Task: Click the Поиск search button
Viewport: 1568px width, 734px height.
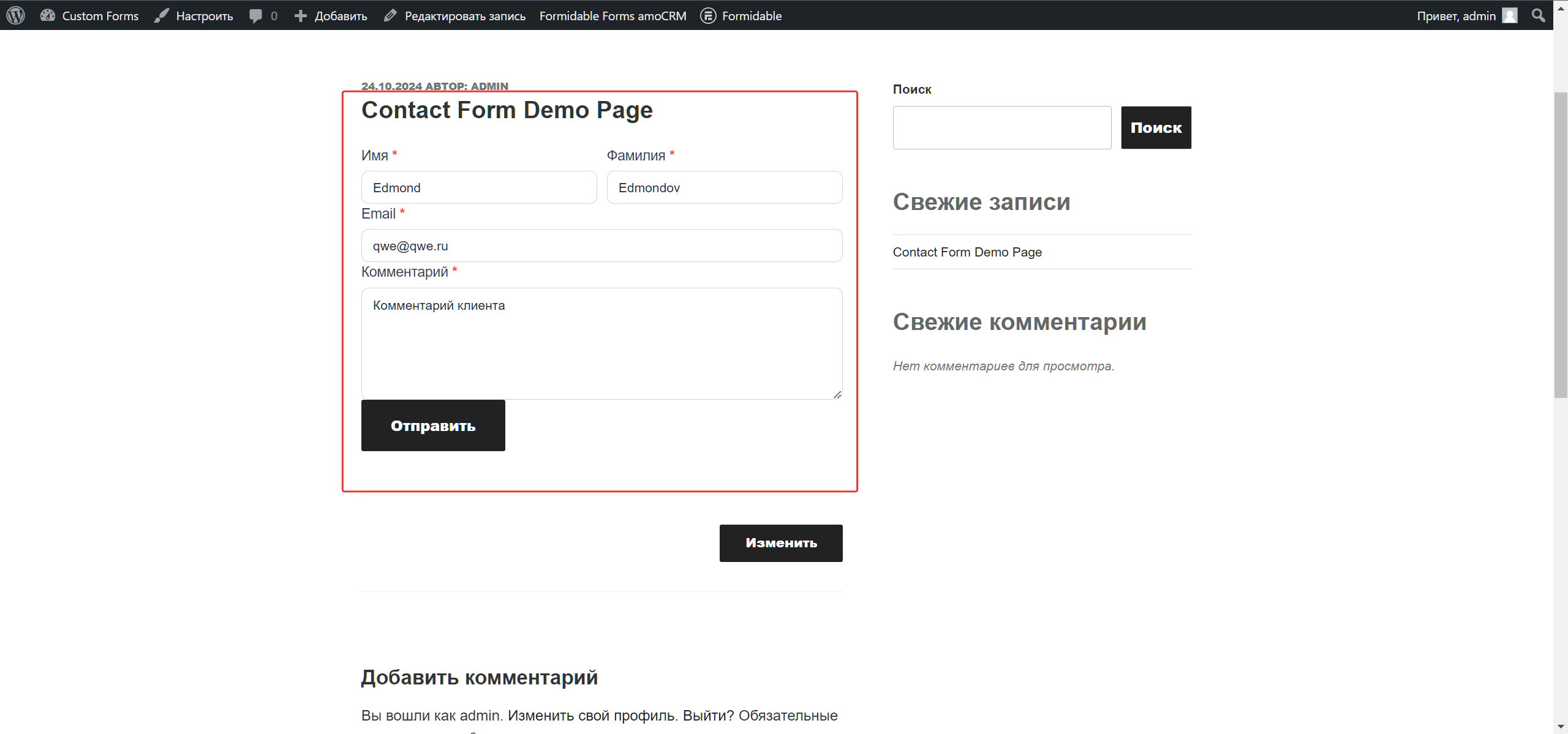Action: pyautogui.click(x=1155, y=127)
